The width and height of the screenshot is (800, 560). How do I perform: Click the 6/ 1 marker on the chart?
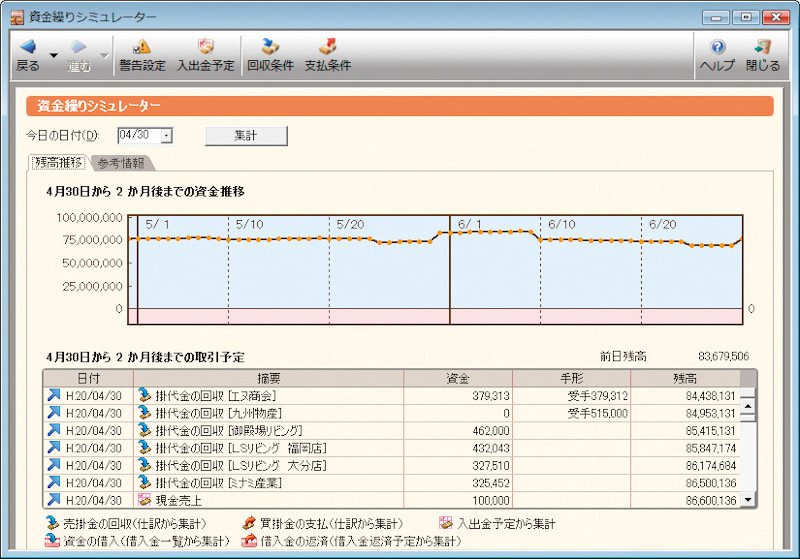coord(469,224)
